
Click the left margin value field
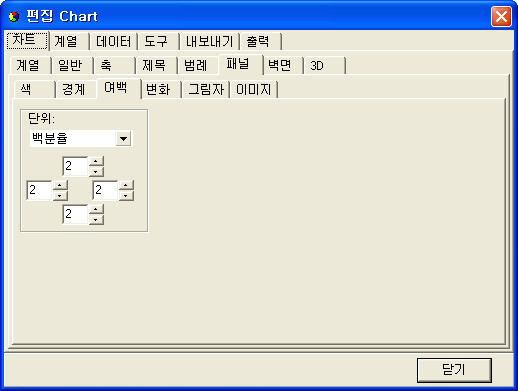point(39,190)
